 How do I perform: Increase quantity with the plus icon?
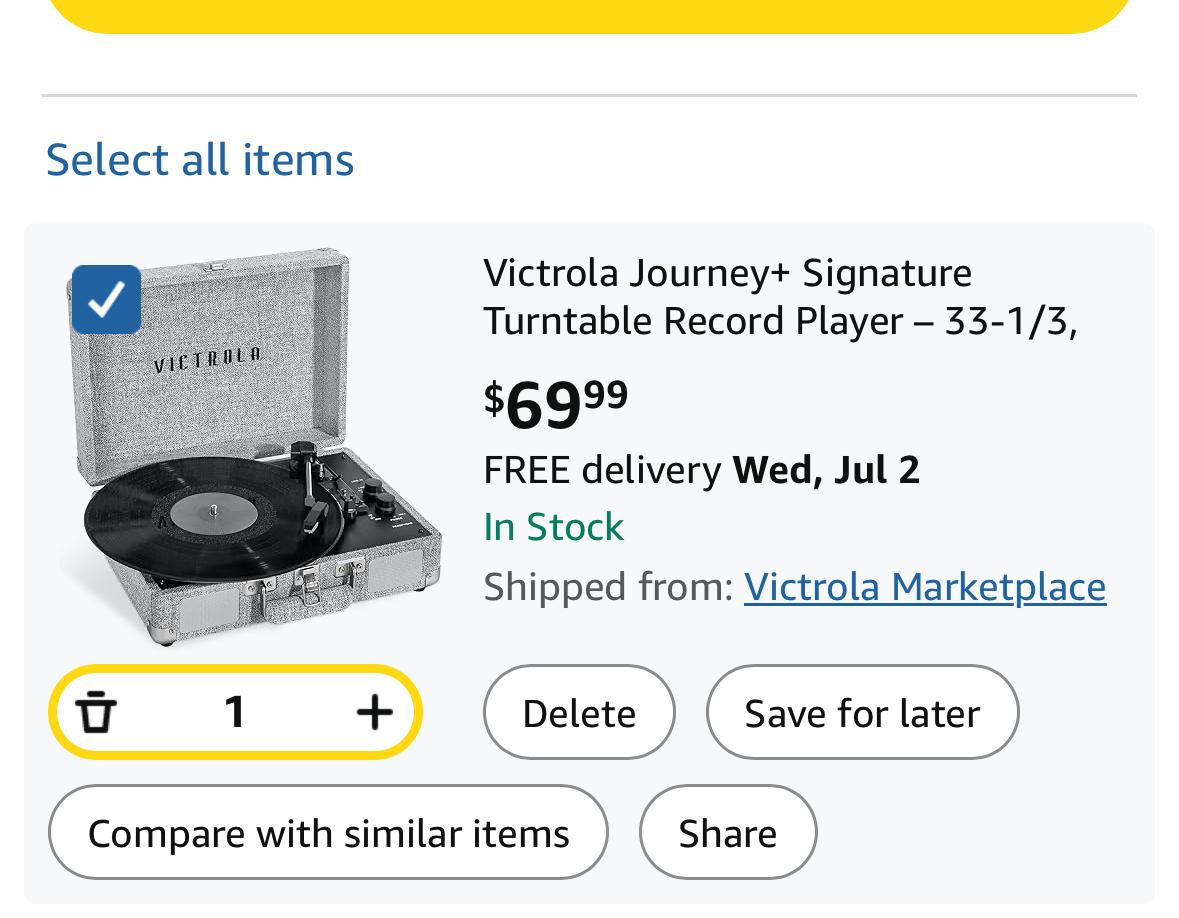click(x=374, y=712)
